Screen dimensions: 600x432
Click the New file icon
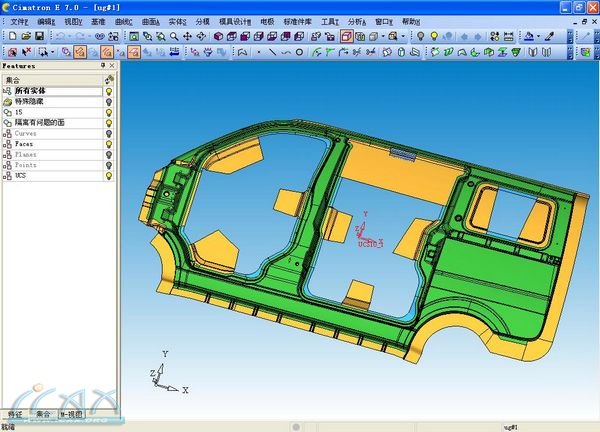[x=13, y=36]
